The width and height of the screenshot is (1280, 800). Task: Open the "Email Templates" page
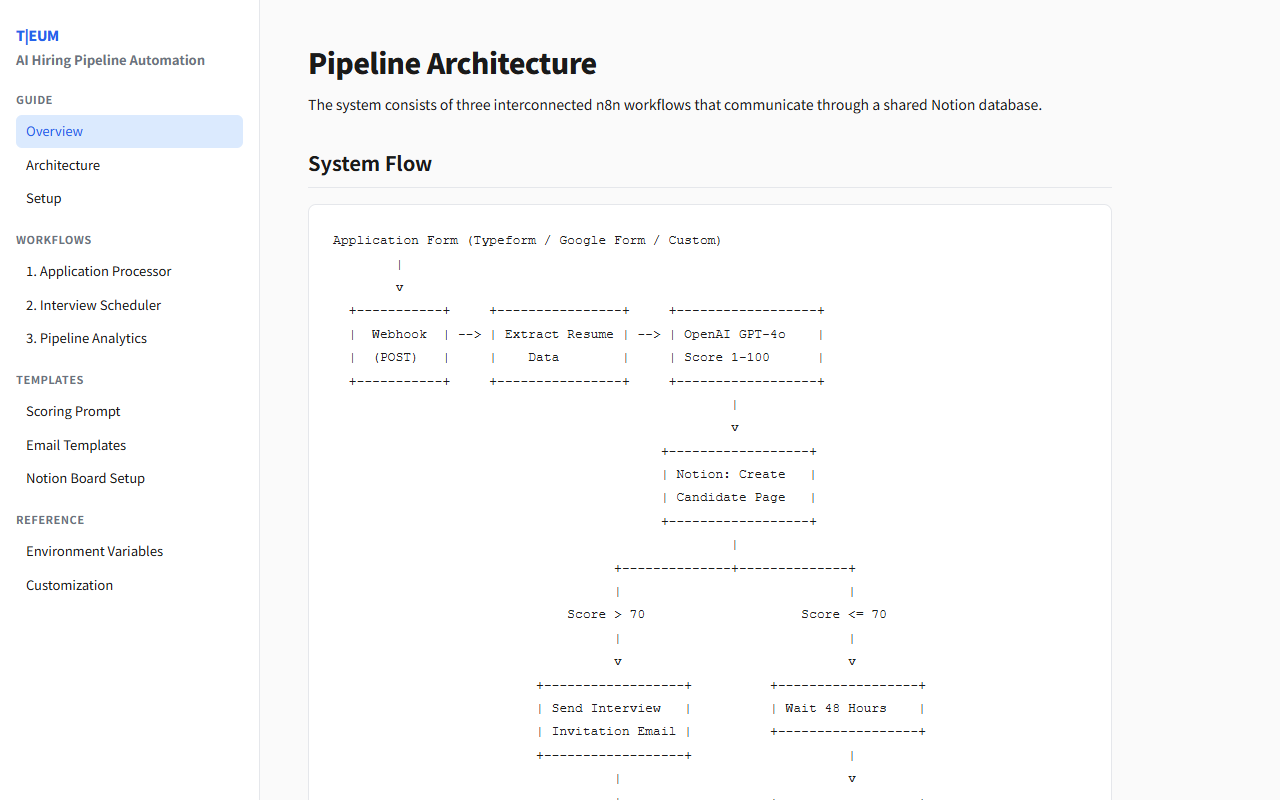pos(76,445)
